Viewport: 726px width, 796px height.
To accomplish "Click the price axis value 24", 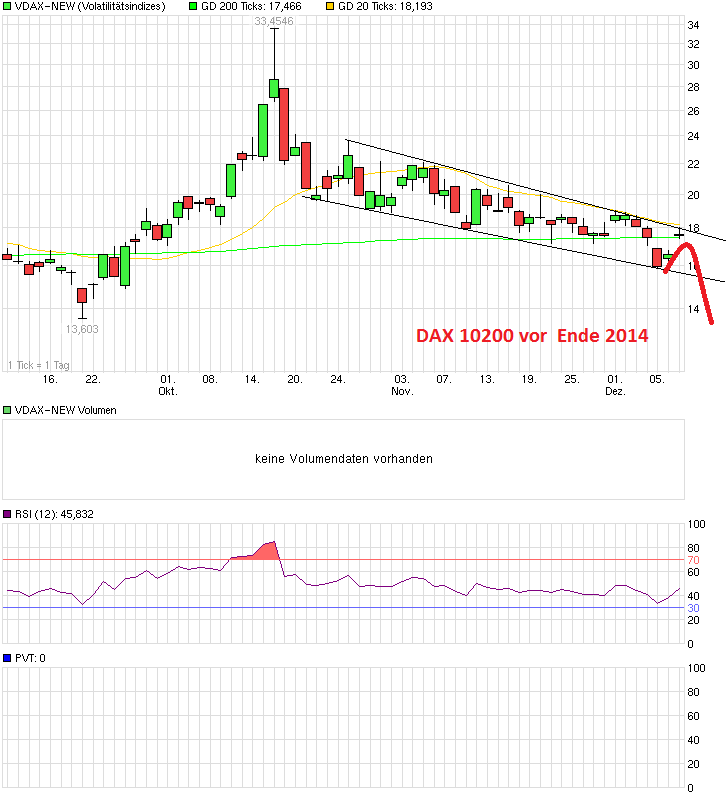I will click(693, 136).
